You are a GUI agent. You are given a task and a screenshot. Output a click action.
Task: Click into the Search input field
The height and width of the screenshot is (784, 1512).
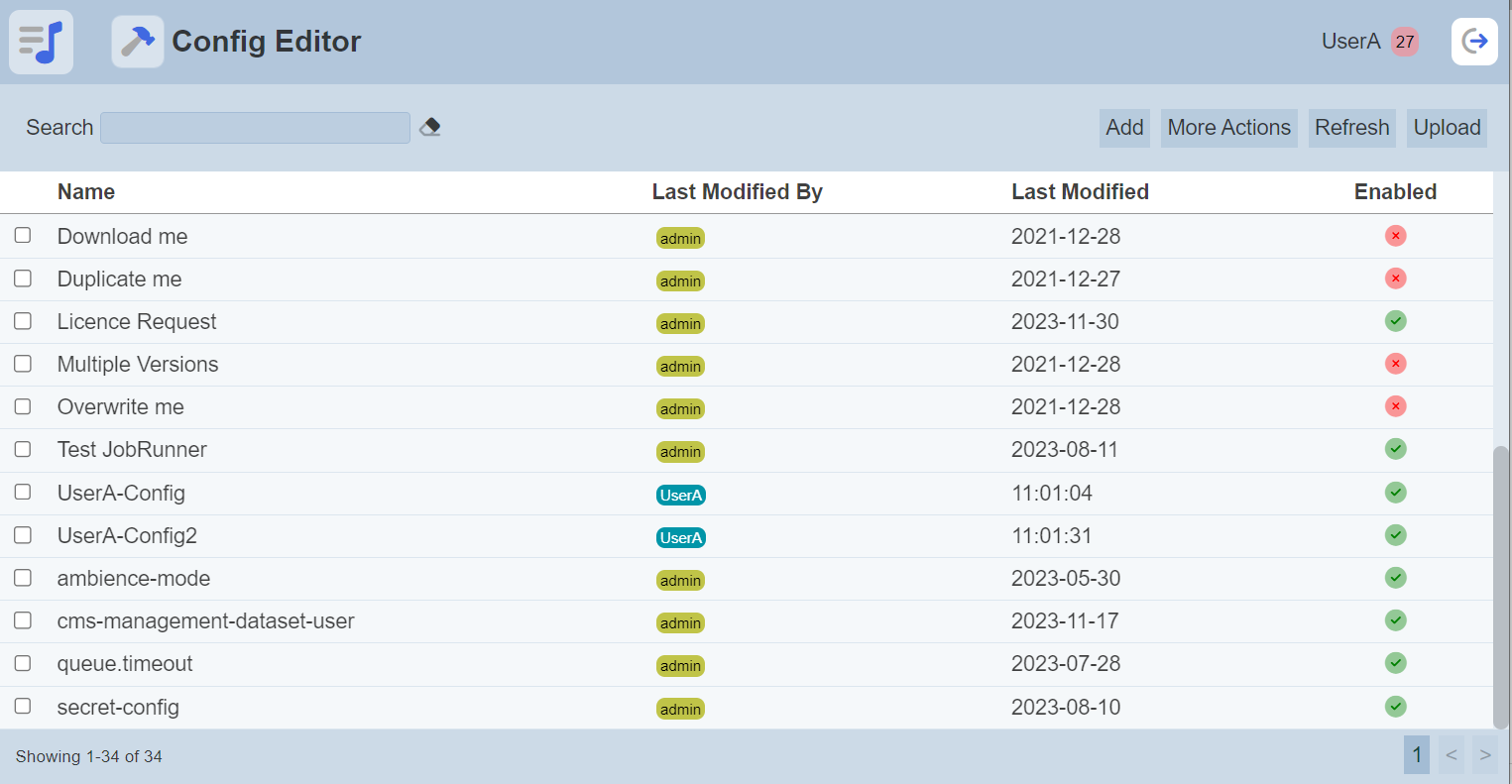(255, 128)
